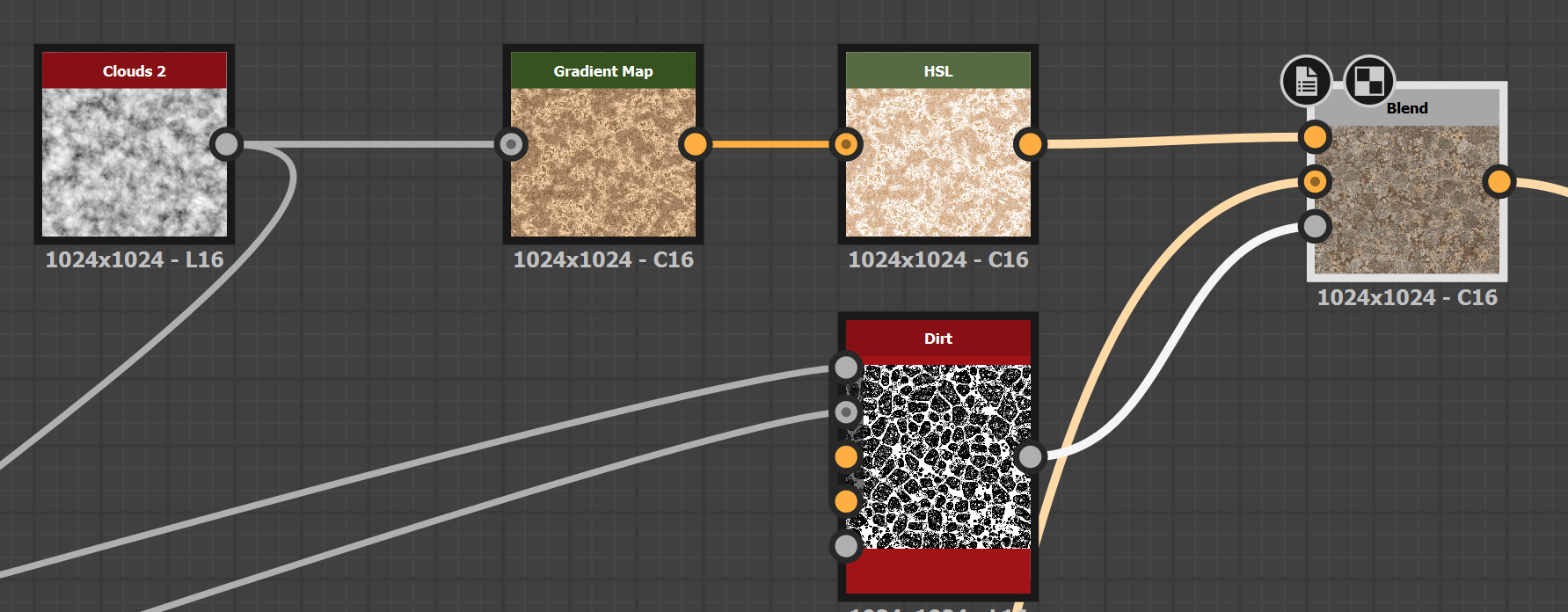Click the Dirt node second grey input connector
Screen dimensions: 1568x612
[846, 412]
